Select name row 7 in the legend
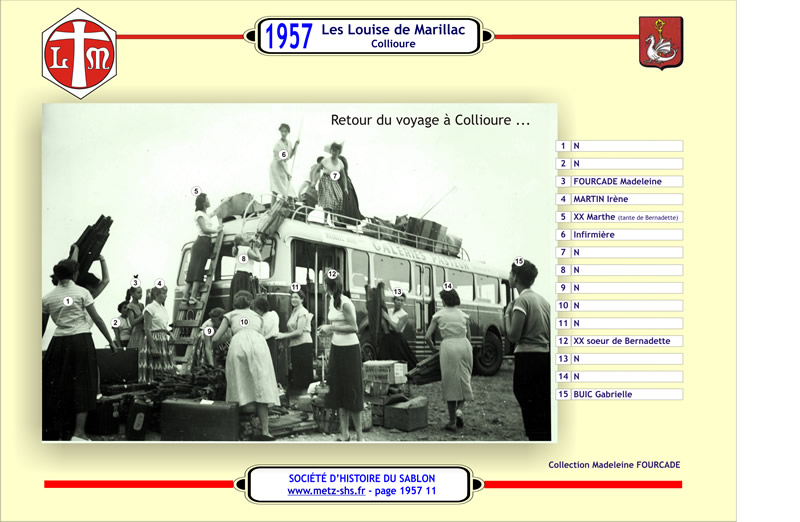The image size is (800, 522). point(619,253)
